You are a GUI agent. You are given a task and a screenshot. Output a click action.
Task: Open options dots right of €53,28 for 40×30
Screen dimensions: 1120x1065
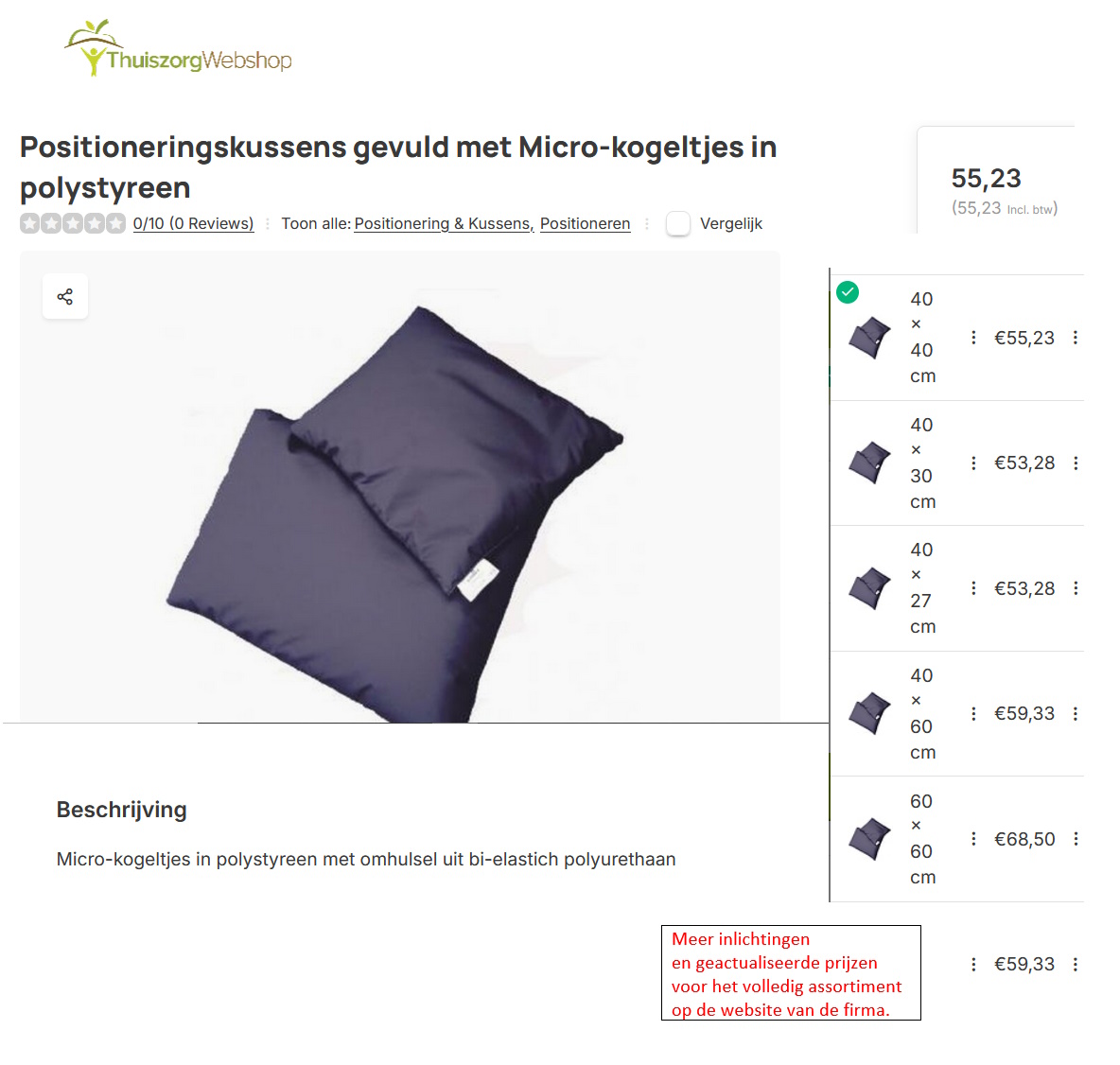pyautogui.click(x=1075, y=463)
